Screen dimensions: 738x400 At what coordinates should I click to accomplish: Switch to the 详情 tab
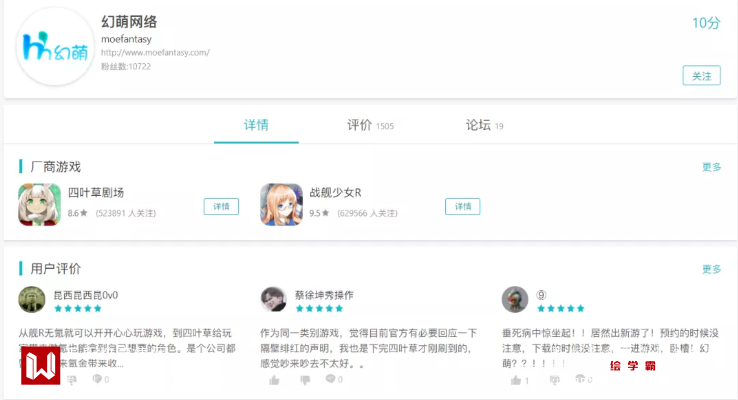[256, 125]
